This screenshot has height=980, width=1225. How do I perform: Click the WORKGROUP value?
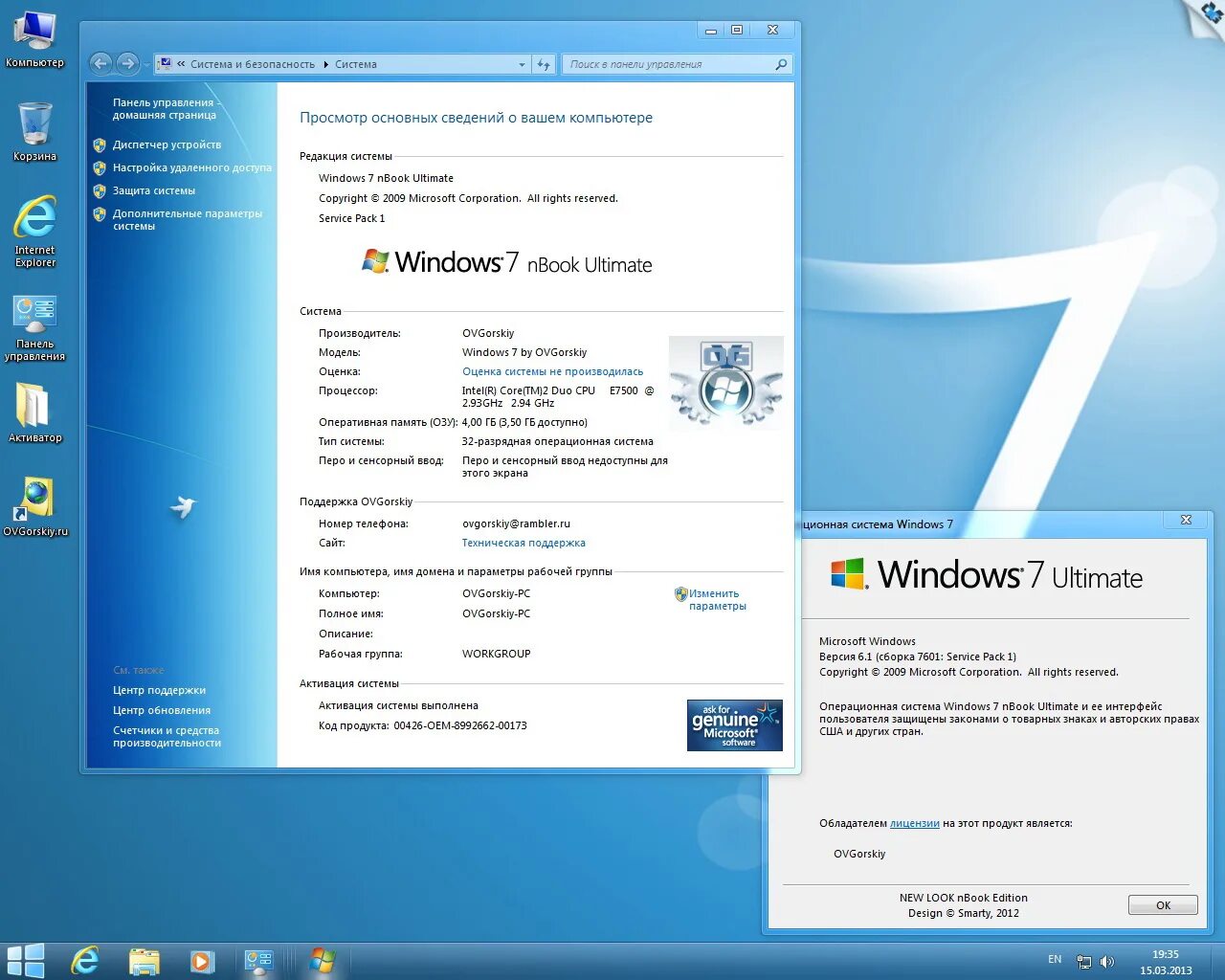[496, 654]
